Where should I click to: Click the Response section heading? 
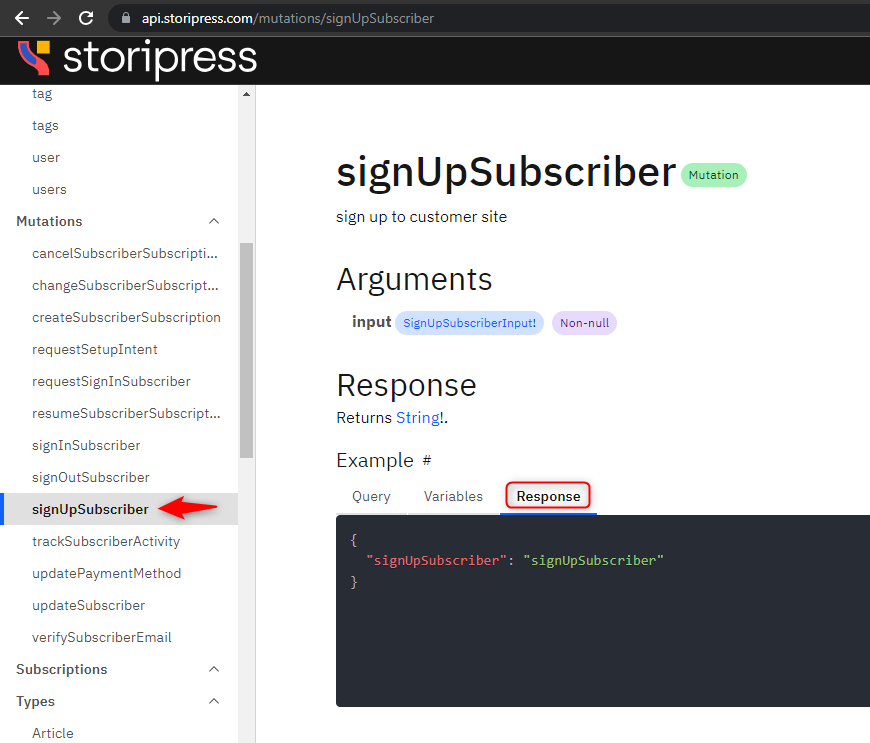[406, 385]
